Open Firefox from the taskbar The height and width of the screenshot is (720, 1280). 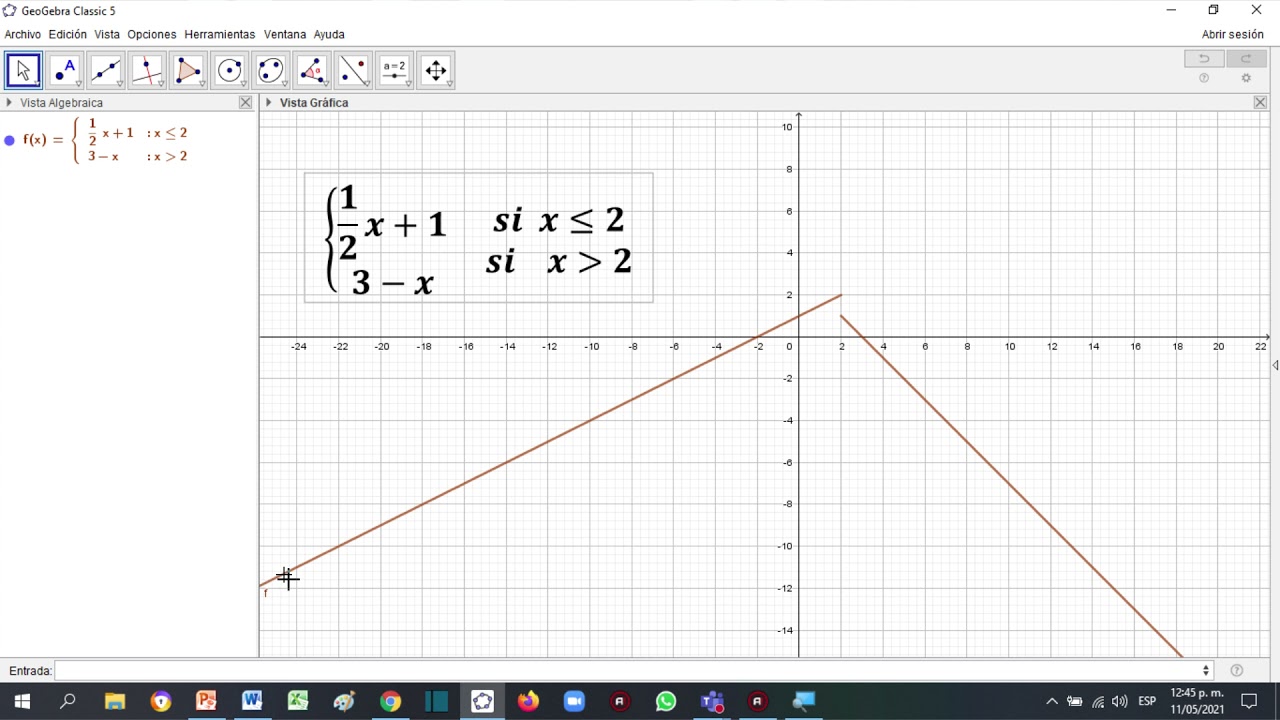[x=528, y=701]
